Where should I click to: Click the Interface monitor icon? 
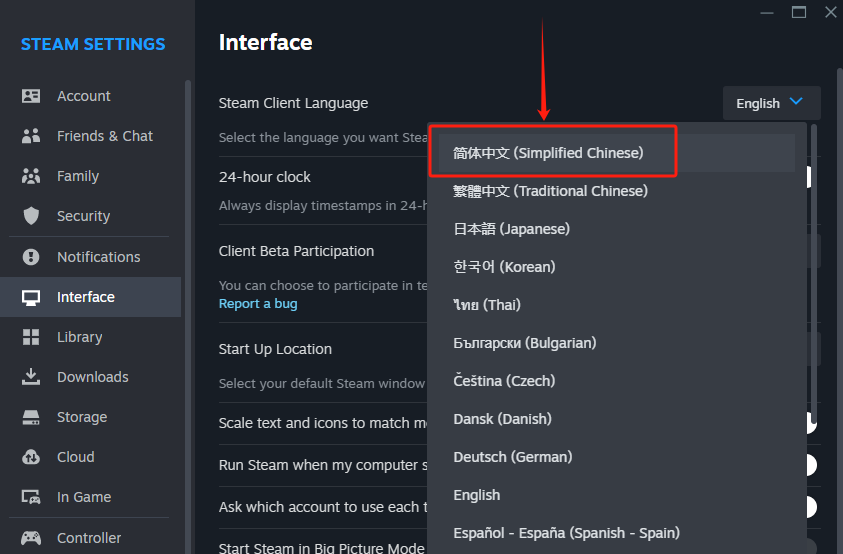coord(31,297)
